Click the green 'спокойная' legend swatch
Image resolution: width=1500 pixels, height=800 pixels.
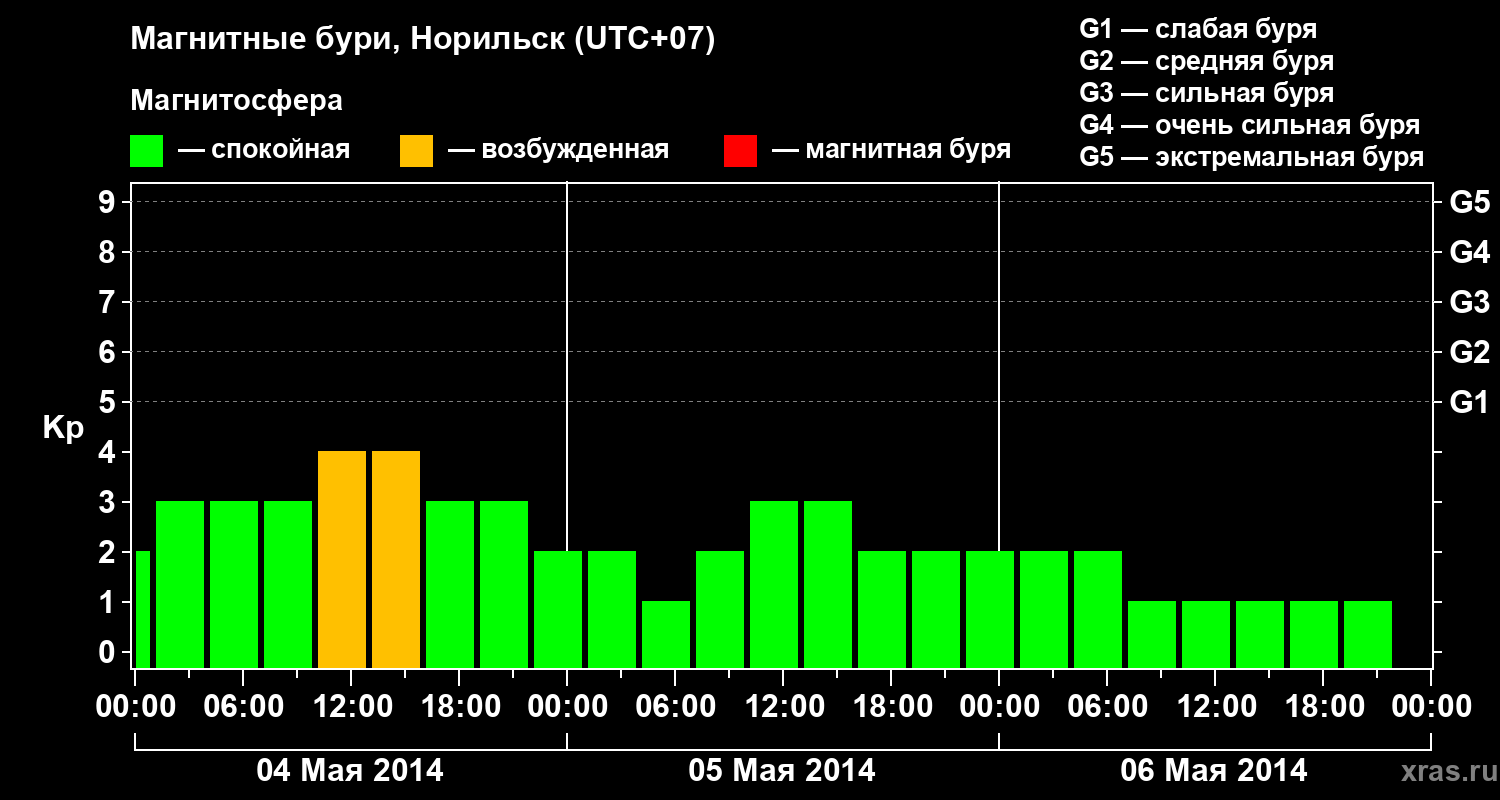147,151
